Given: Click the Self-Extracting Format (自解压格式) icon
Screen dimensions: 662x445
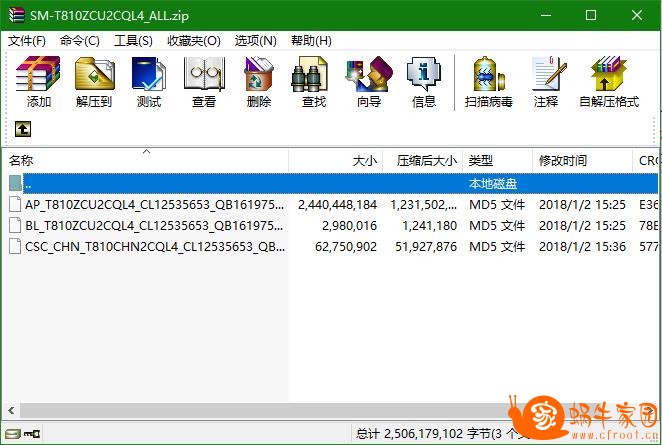Looking at the screenshot, I should click(x=608, y=73).
